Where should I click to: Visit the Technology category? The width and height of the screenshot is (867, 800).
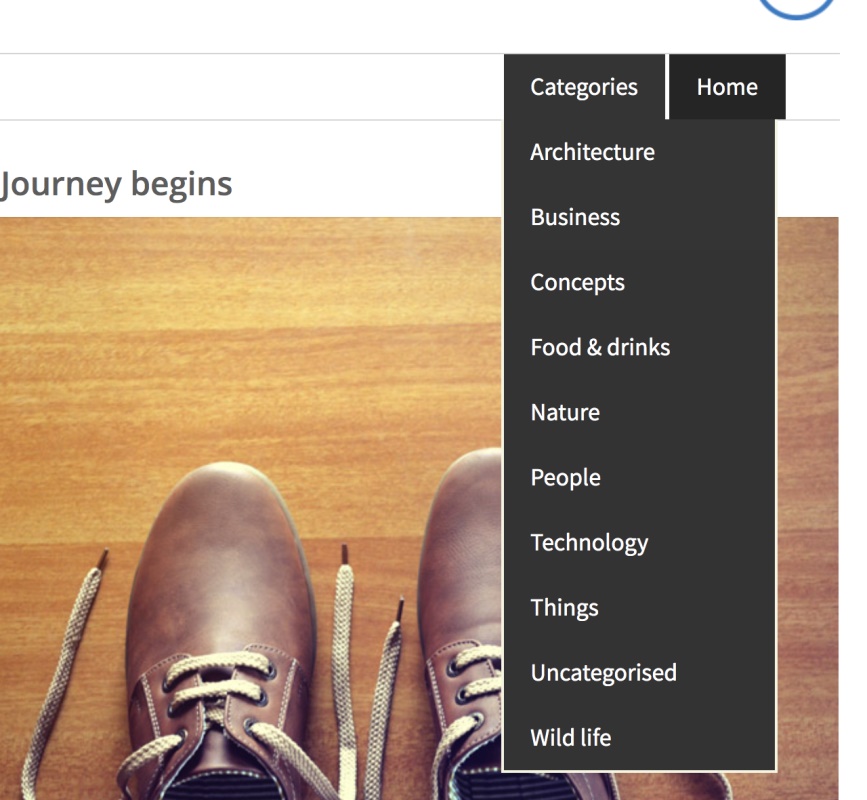(x=589, y=542)
